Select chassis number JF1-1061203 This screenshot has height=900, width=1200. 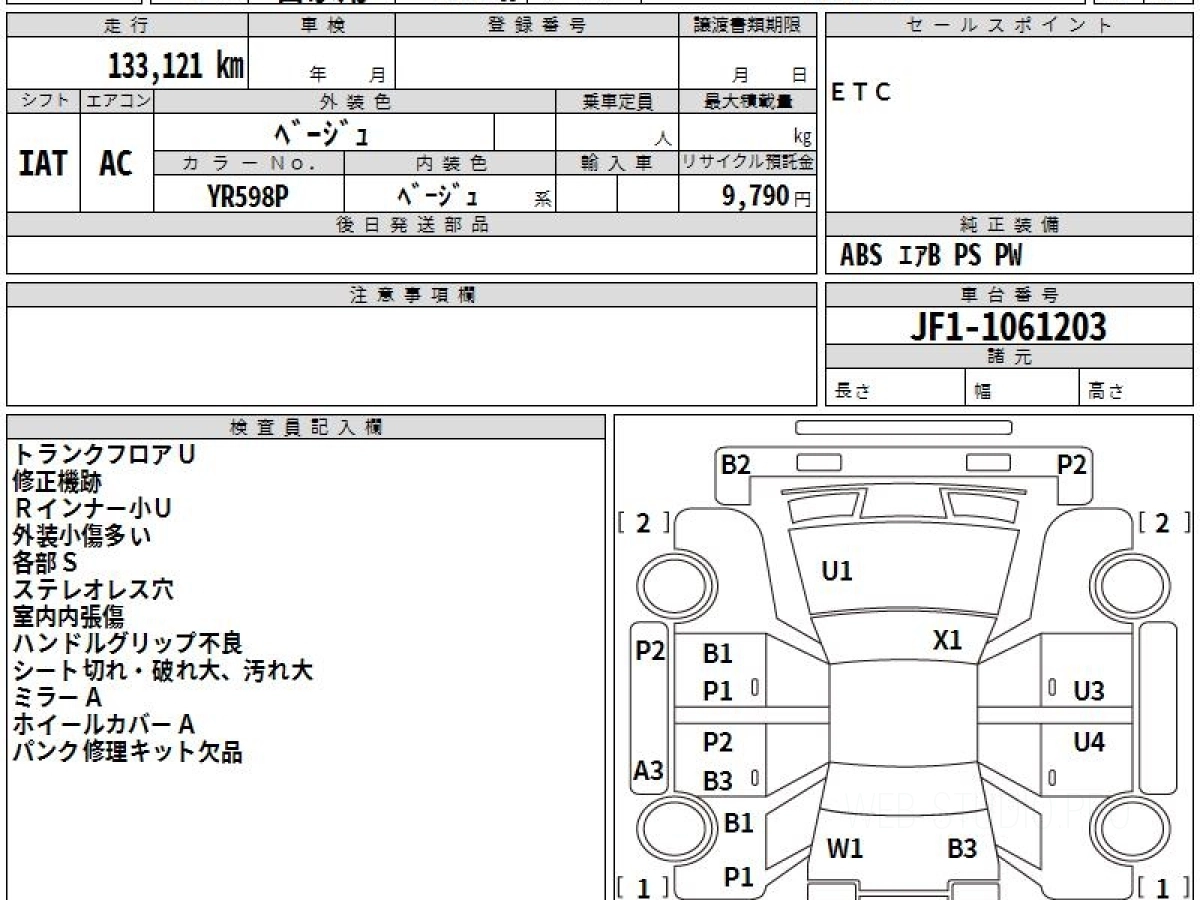click(x=1009, y=327)
